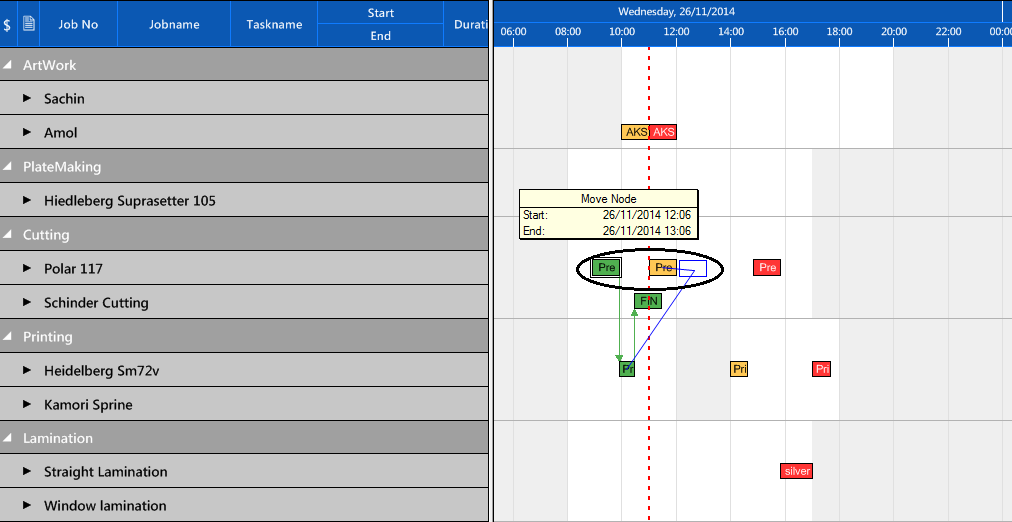This screenshot has height=522, width=1012.
Task: Collapse the PlateMaking group
Action: (x=7, y=166)
